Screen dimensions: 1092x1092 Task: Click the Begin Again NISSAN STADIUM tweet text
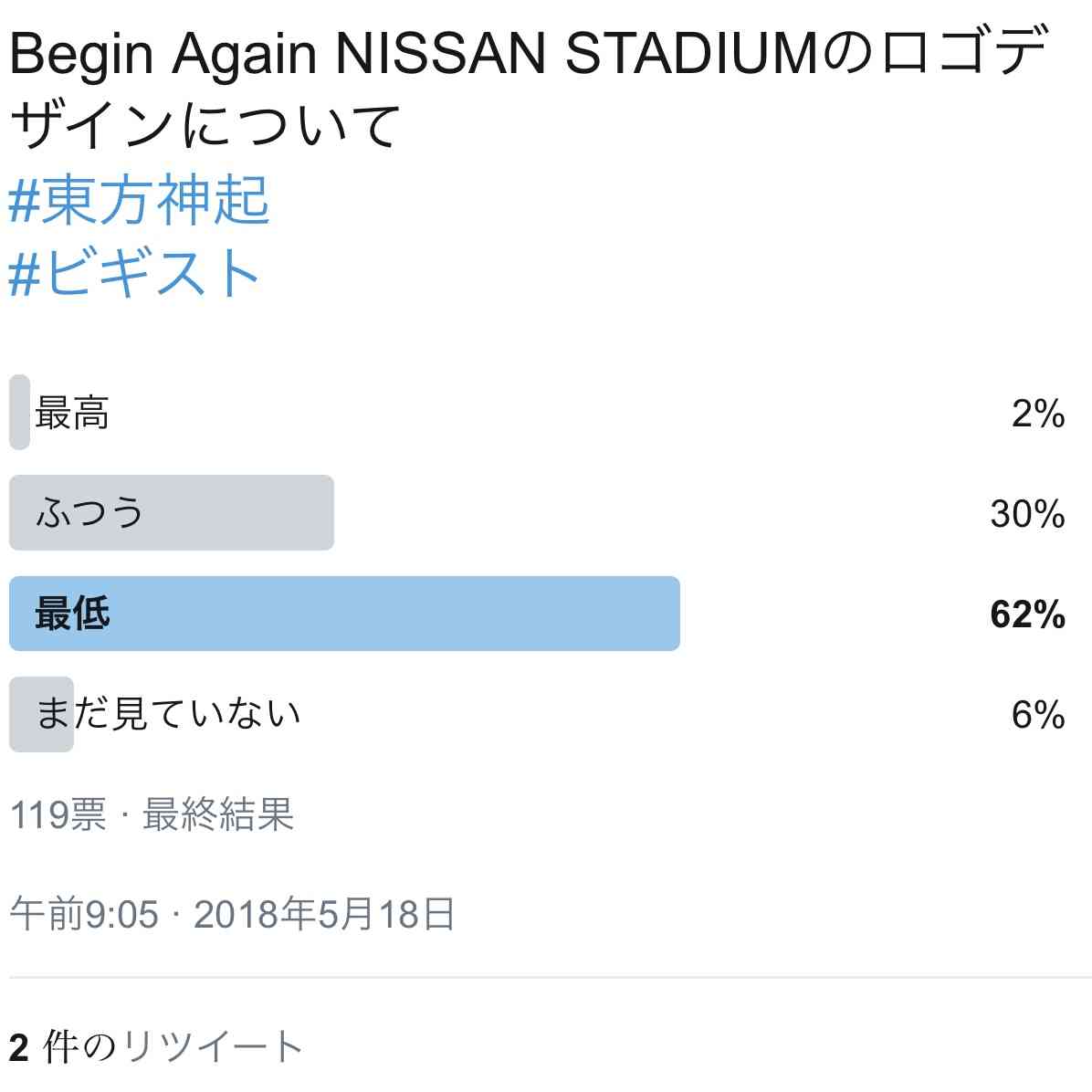point(414,53)
